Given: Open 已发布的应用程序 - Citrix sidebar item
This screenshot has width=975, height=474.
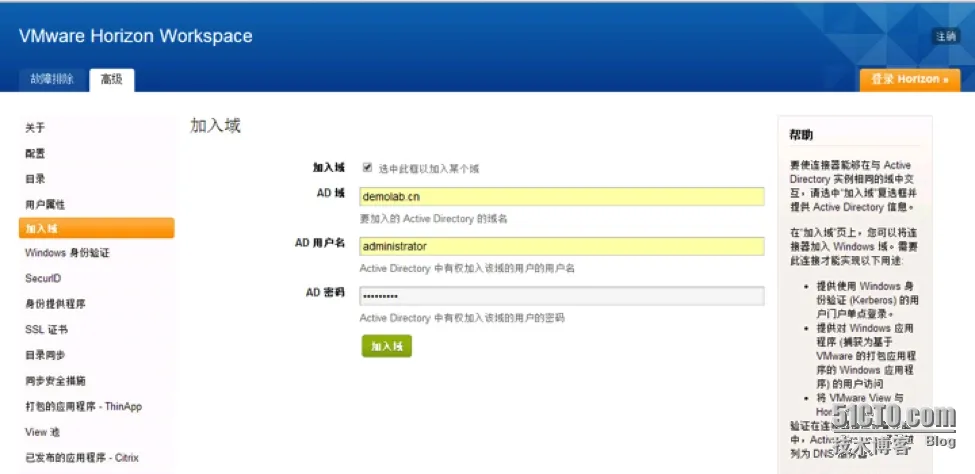Looking at the screenshot, I should (81, 458).
